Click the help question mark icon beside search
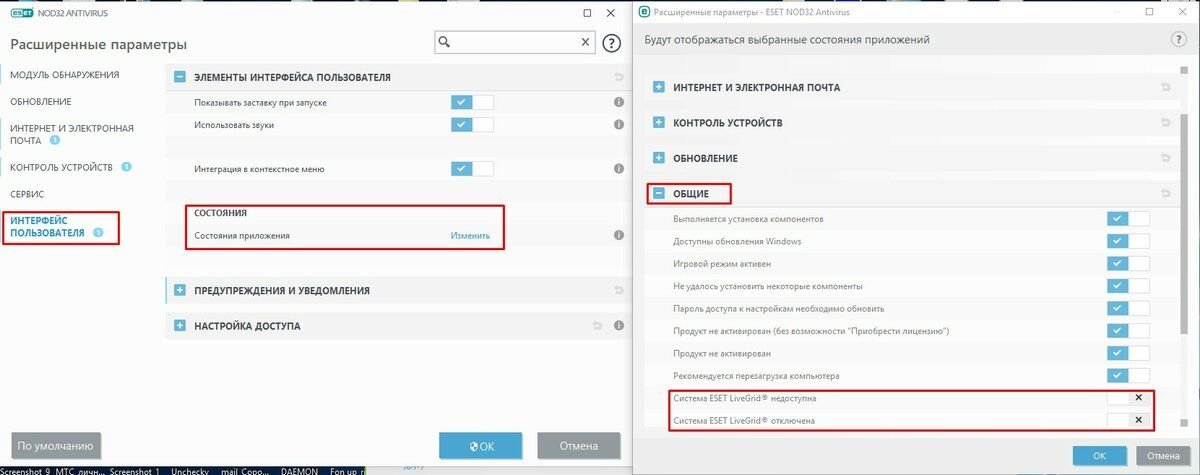The height and width of the screenshot is (475, 1200). [x=612, y=43]
